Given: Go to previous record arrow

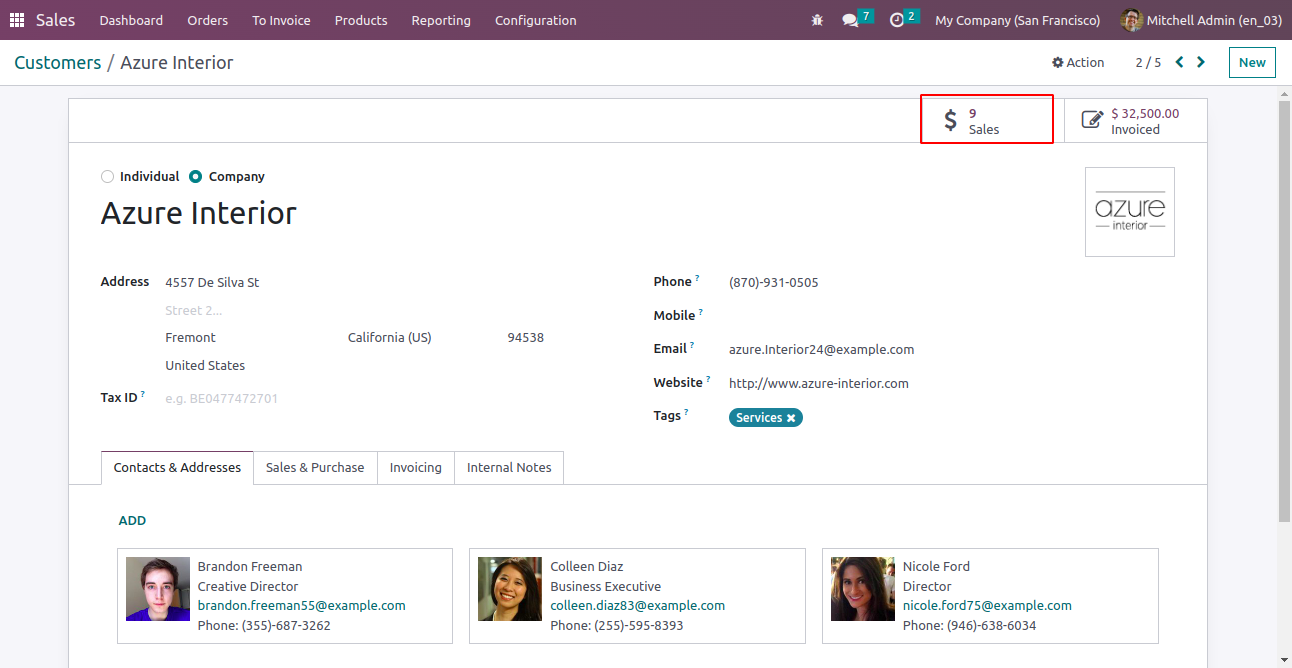Looking at the screenshot, I should [1180, 62].
